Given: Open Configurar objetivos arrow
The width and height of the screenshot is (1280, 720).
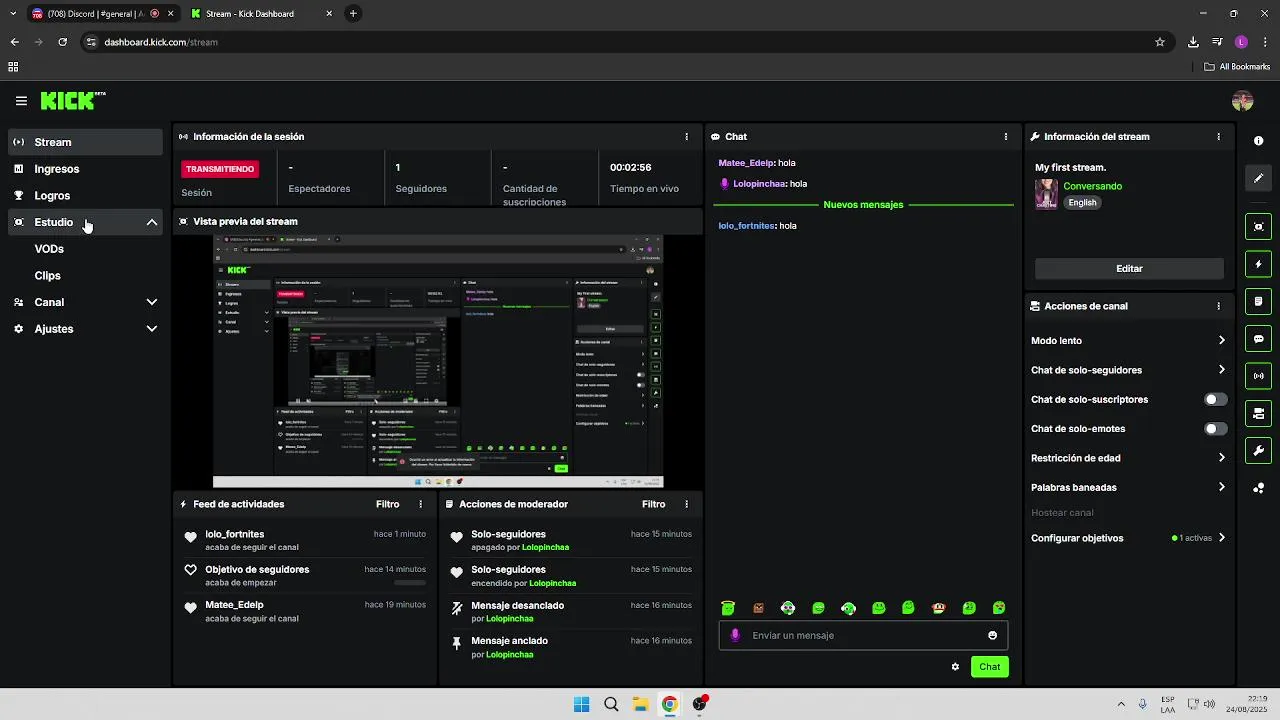Looking at the screenshot, I should [x=1221, y=538].
